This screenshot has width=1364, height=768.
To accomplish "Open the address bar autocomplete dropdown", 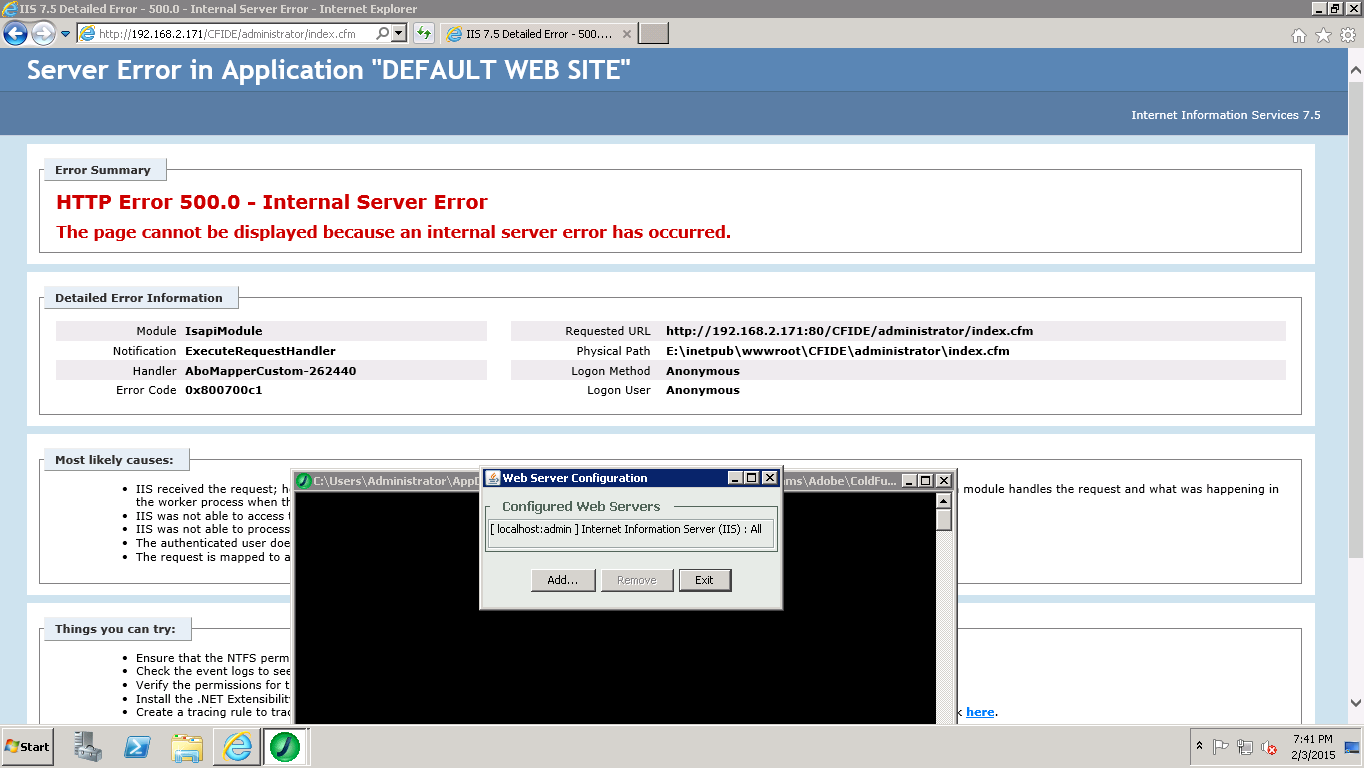I will 399,34.
